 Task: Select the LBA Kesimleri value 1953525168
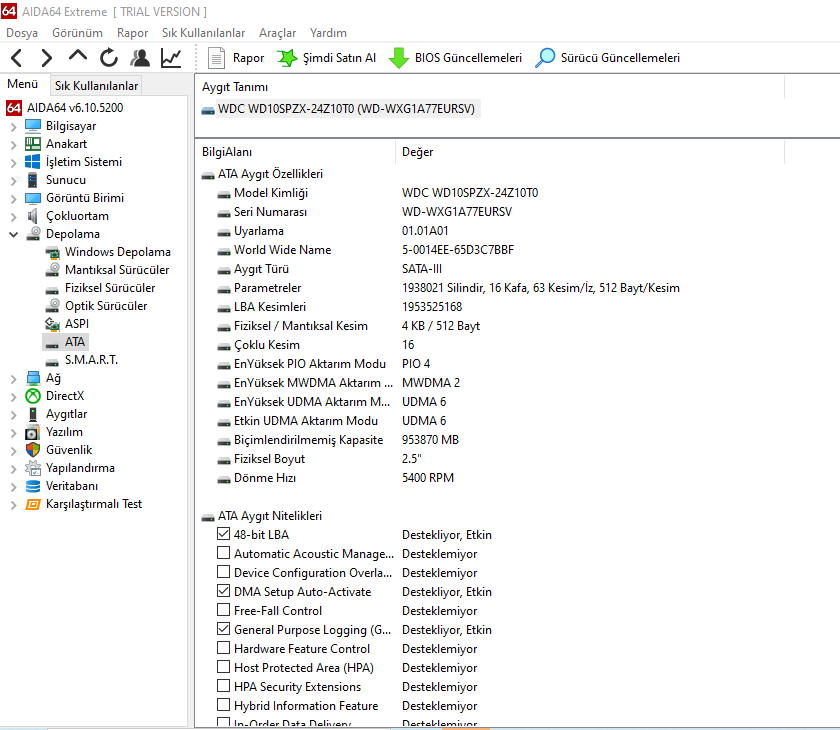click(432, 307)
